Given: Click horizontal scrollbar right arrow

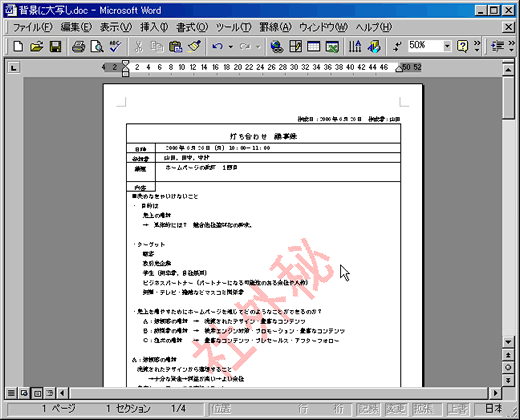Looking at the screenshot, I should pos(495,393).
